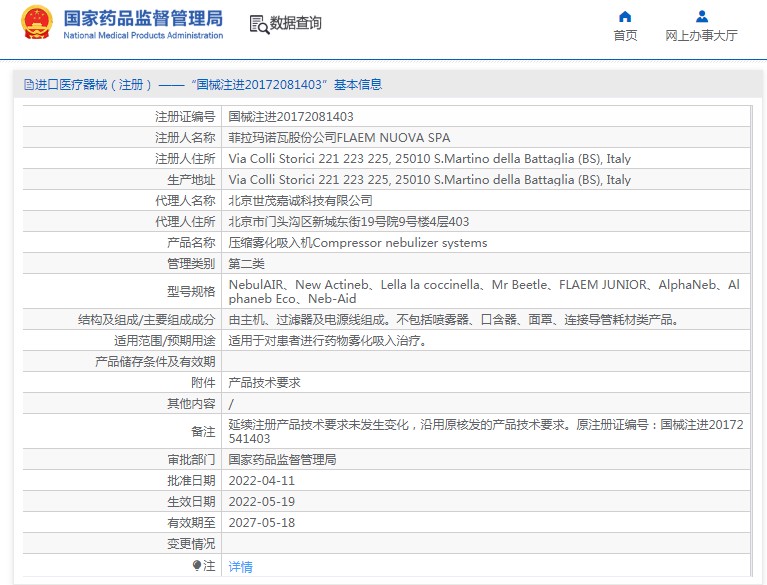This screenshot has height=585, width=767.
Task: Select 审批部门 value 国家药品监督管理局
Action: (282, 459)
